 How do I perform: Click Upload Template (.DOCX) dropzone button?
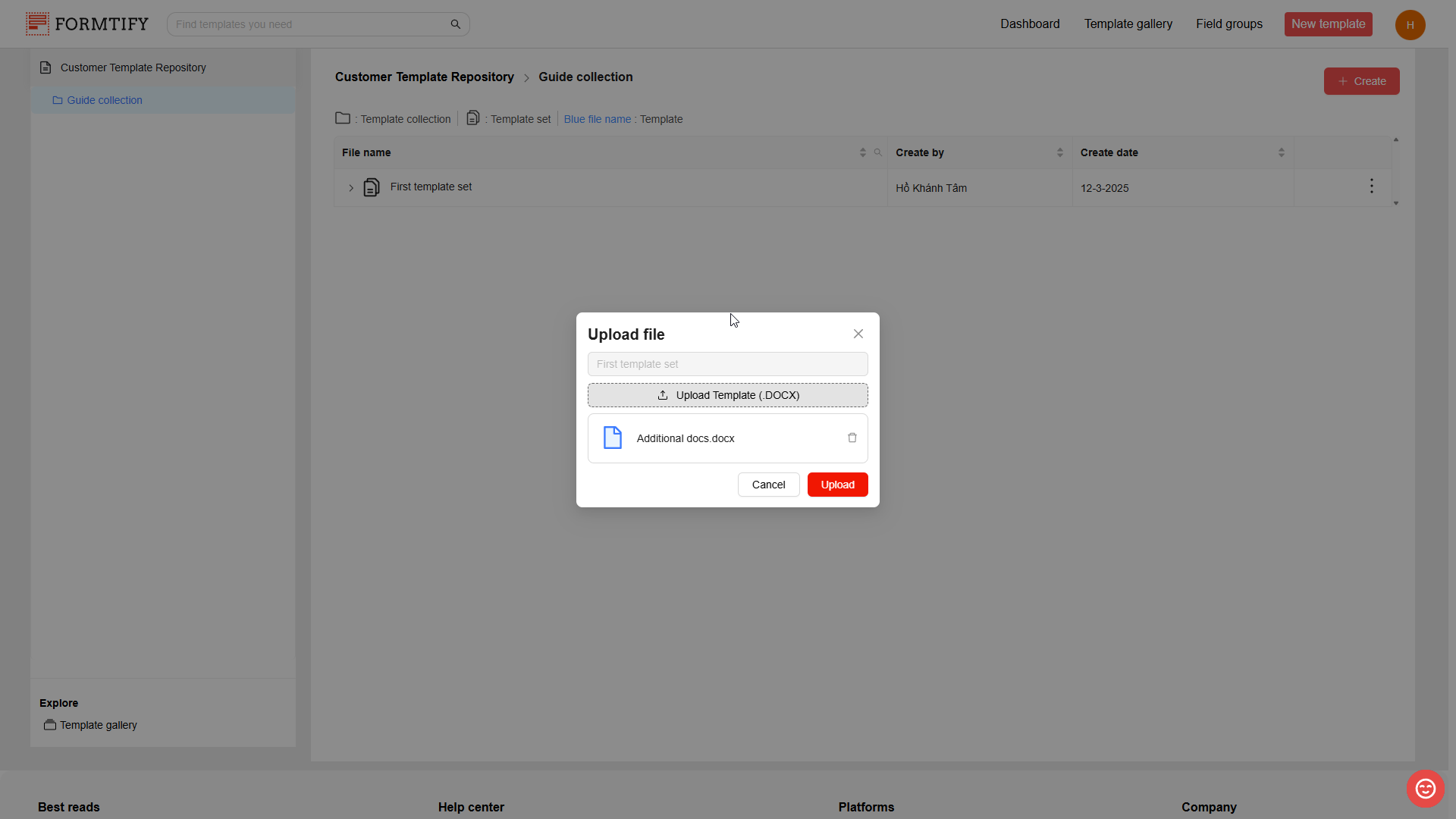click(727, 395)
